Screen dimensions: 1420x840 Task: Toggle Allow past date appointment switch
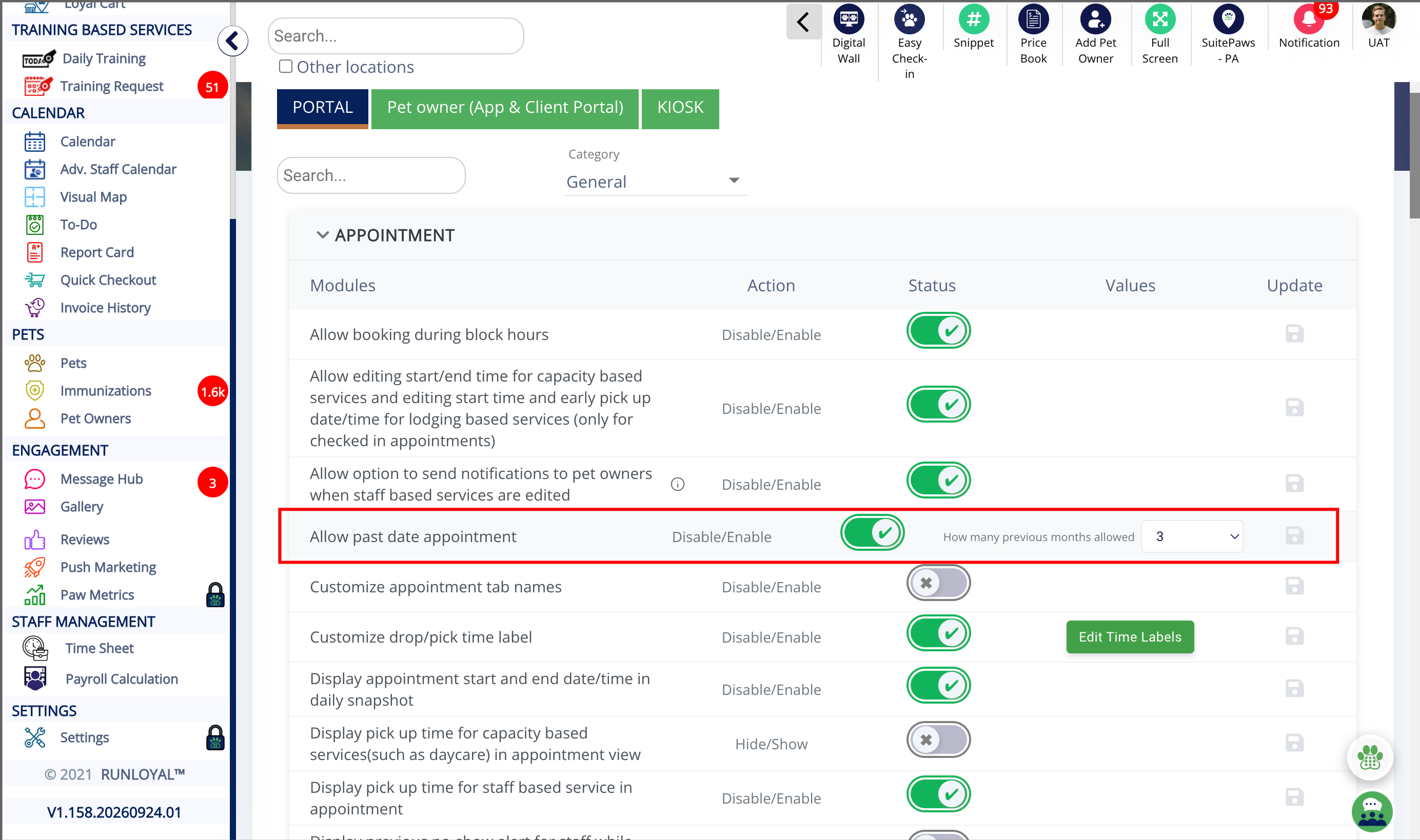[x=872, y=533]
